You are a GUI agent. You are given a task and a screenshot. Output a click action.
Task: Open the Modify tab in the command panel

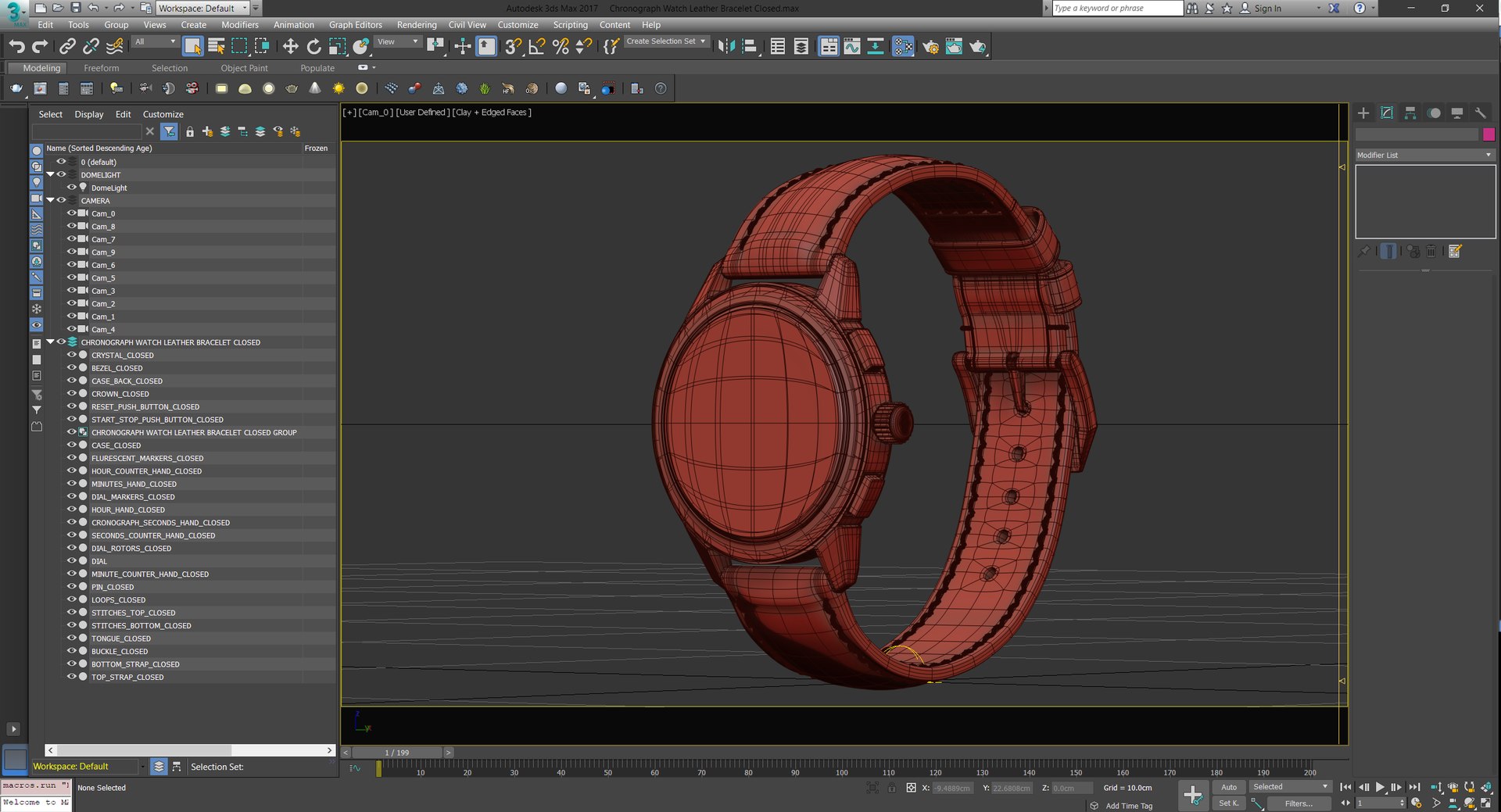click(x=1387, y=113)
